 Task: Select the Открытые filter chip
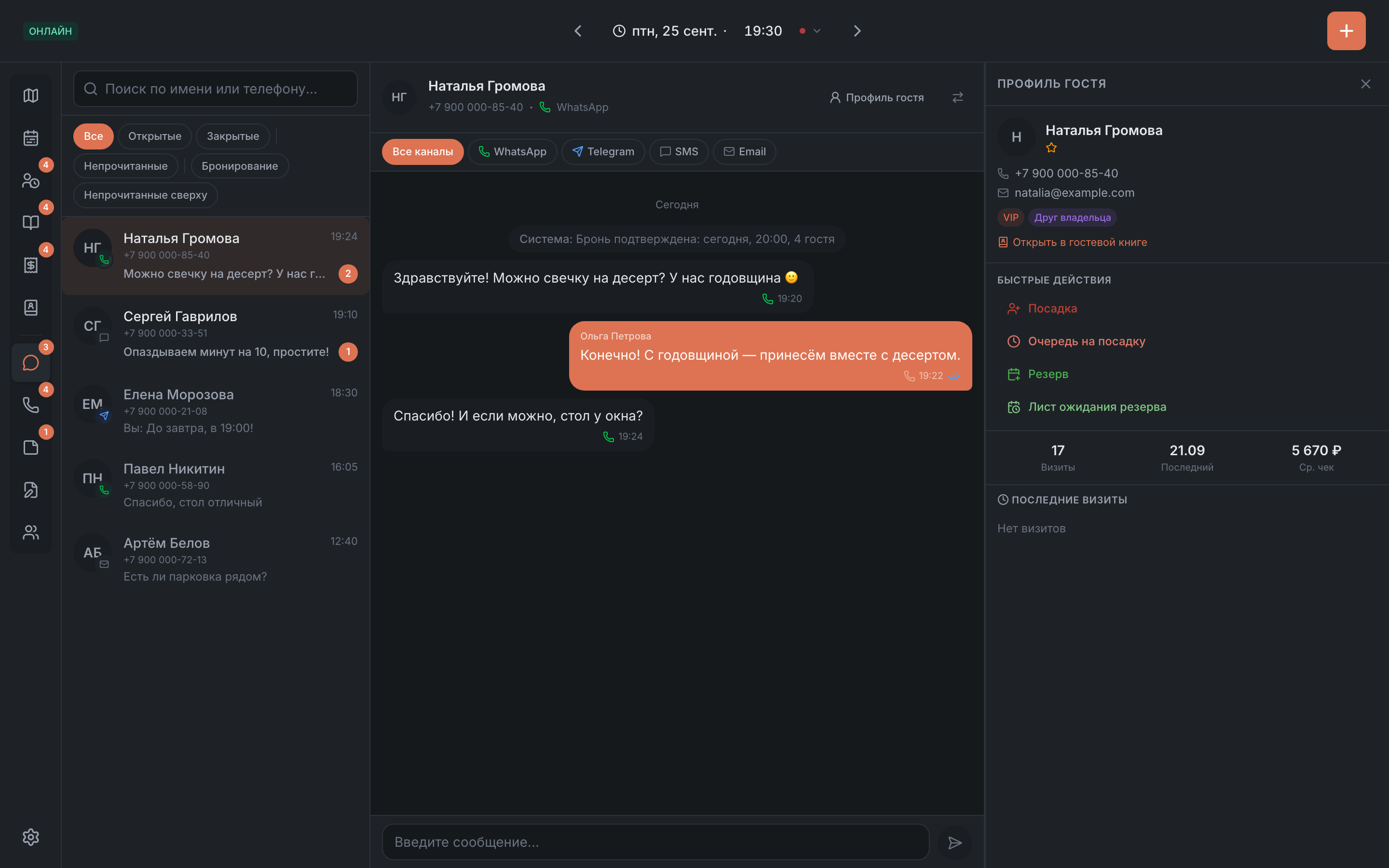click(155, 136)
